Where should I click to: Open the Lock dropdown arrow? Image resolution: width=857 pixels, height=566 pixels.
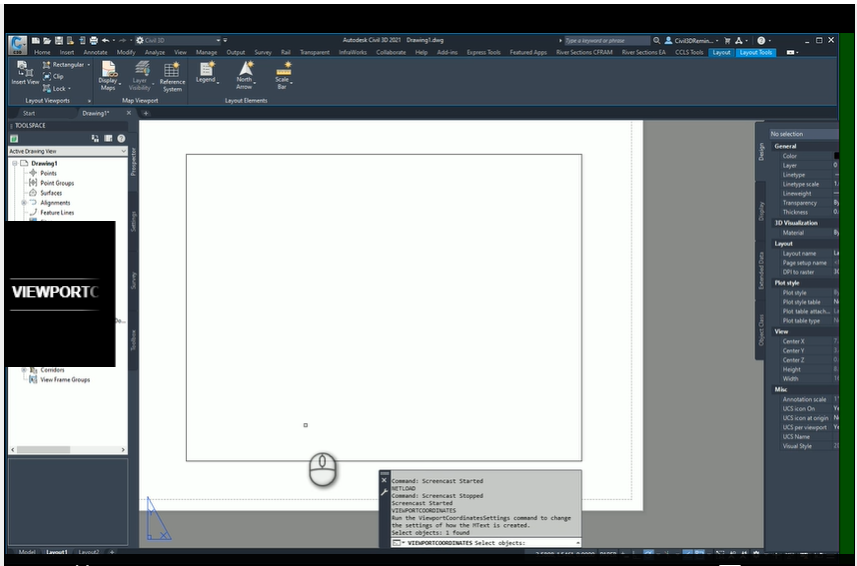point(69,89)
